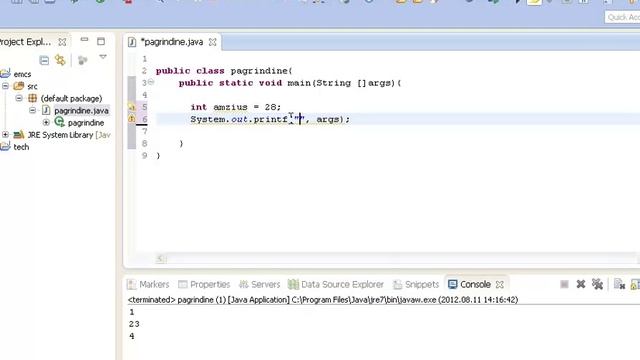The image size is (640, 360).
Task: Open the Project Explorer view menu arrow
Action: [103, 57]
